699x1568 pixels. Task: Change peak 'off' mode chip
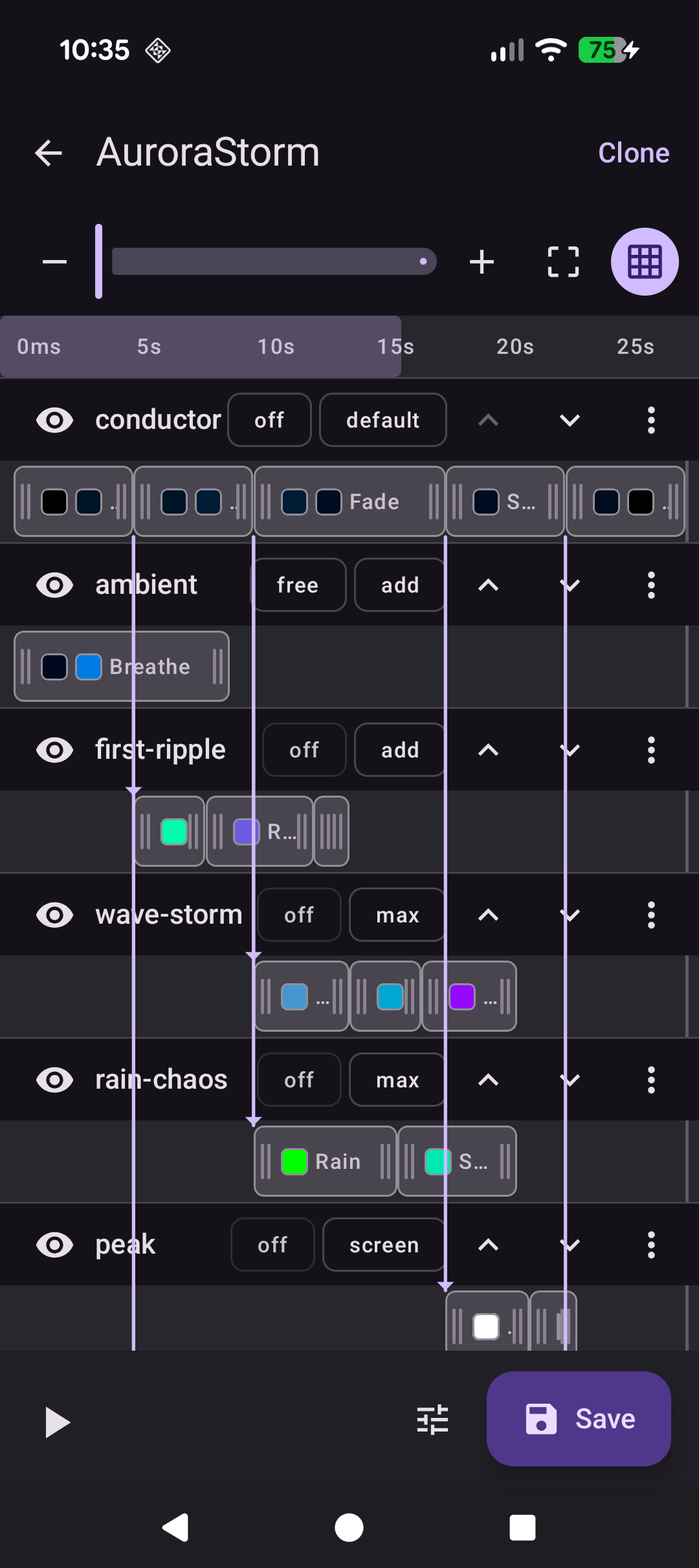pyautogui.click(x=272, y=1245)
